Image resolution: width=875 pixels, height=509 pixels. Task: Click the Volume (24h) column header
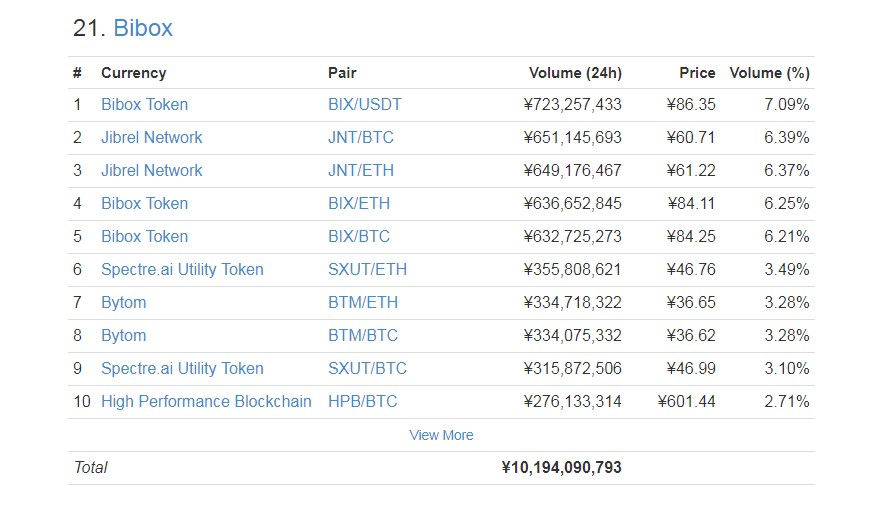tap(575, 73)
